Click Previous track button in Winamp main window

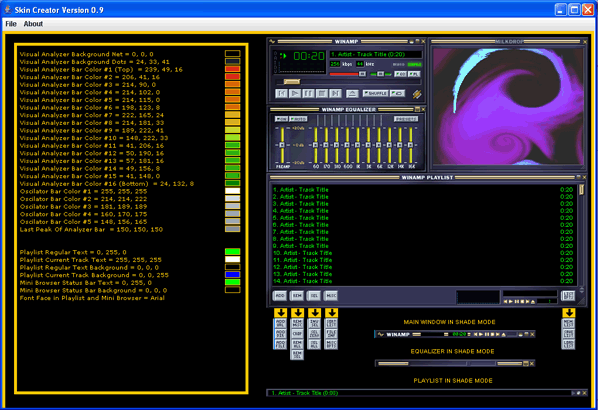pyautogui.click(x=281, y=93)
